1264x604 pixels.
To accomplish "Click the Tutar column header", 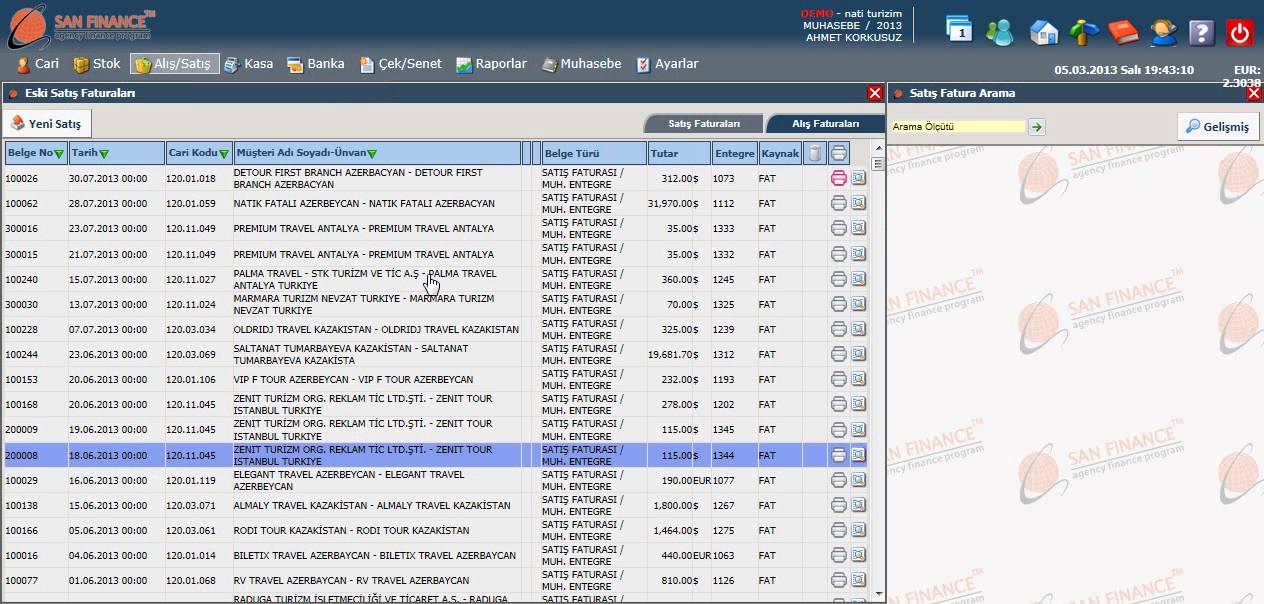I will point(679,154).
